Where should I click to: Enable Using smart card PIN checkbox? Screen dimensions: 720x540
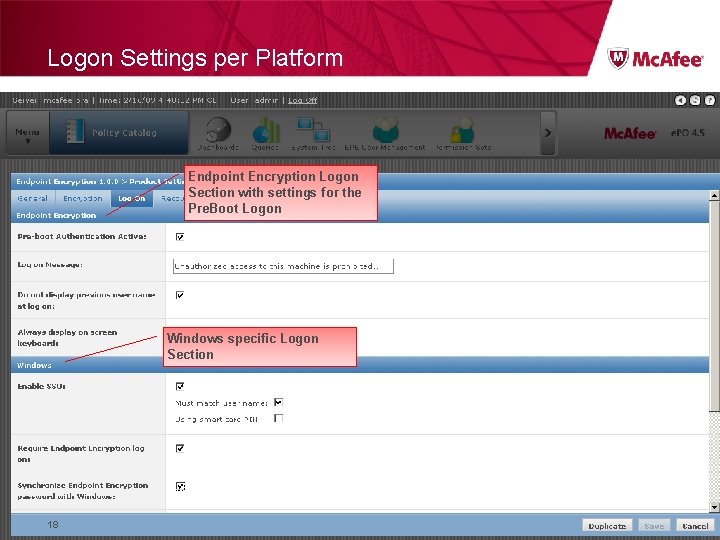(278, 418)
